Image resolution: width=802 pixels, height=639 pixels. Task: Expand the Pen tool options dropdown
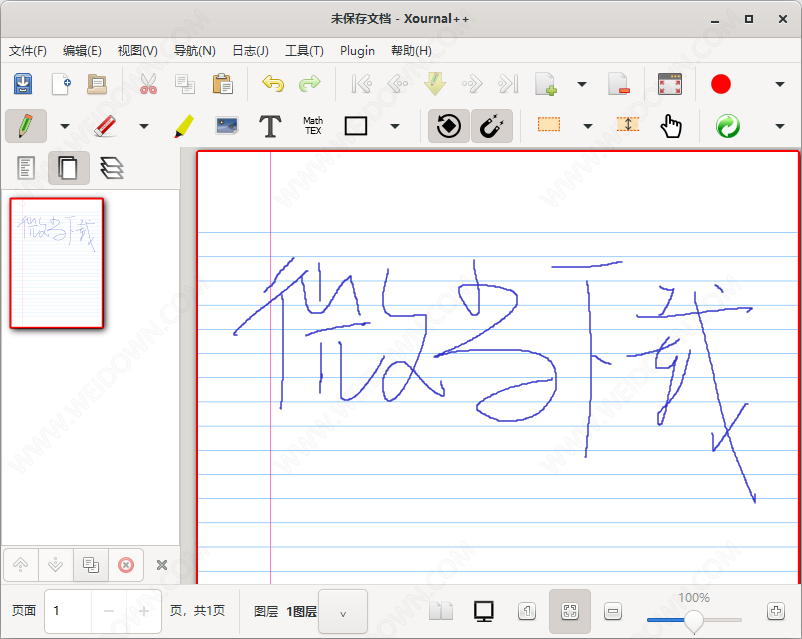(x=65, y=126)
